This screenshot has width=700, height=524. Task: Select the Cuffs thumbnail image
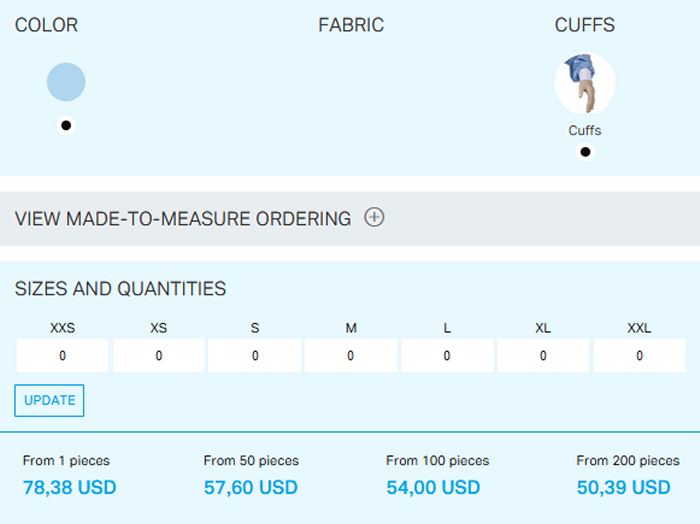(x=585, y=84)
